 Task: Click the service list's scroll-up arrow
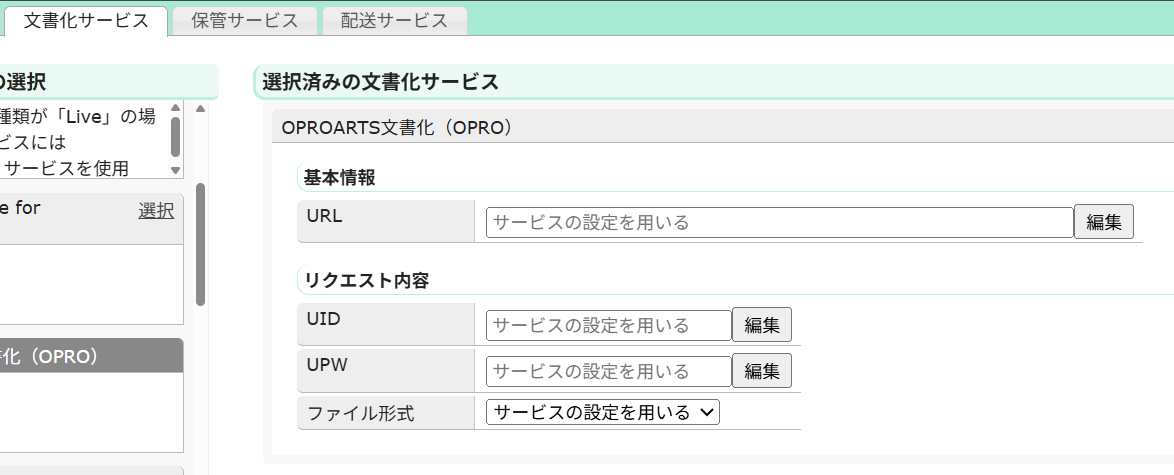click(x=200, y=109)
